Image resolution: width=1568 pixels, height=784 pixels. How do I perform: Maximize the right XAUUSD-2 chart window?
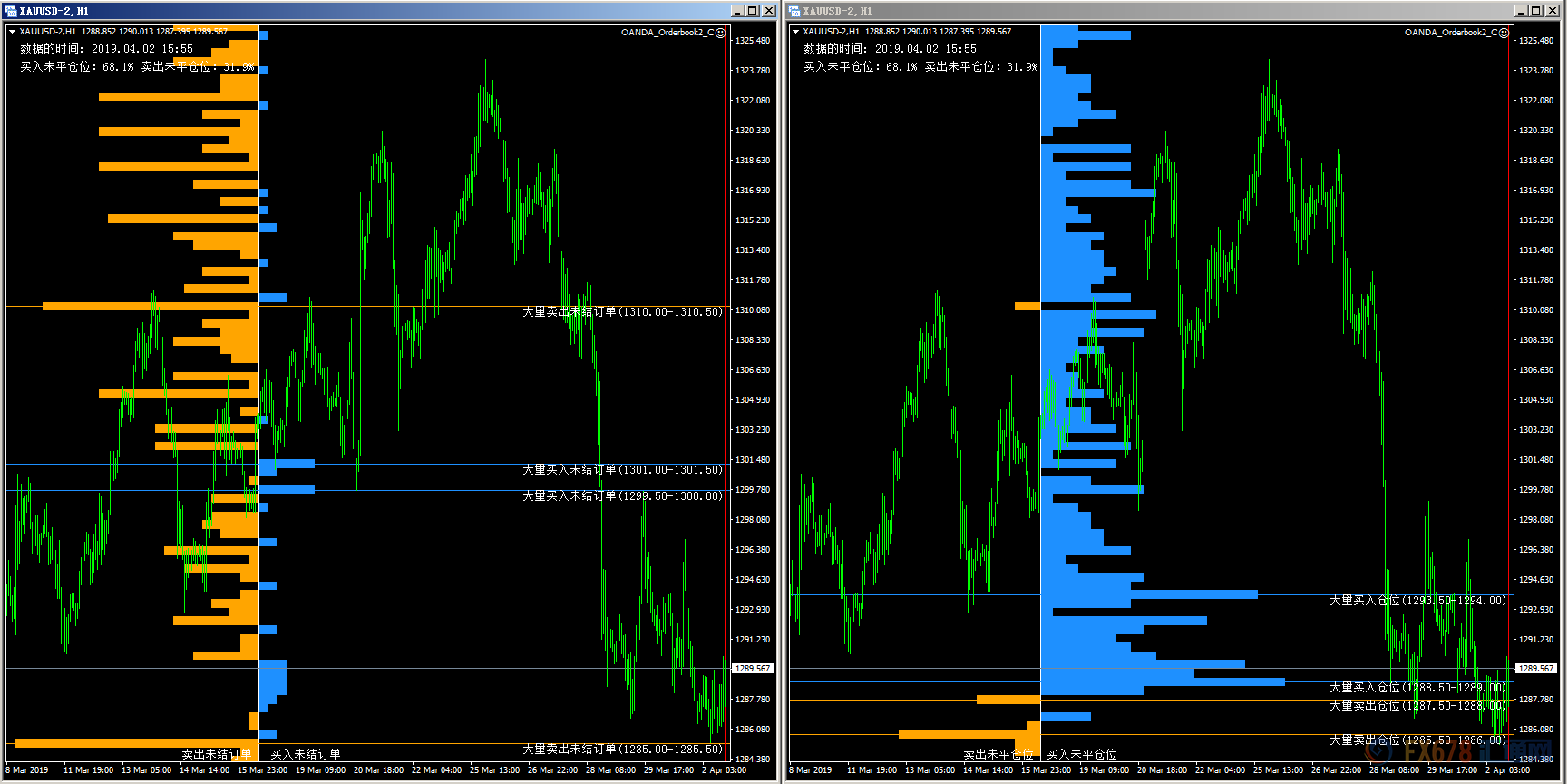[x=1536, y=11]
